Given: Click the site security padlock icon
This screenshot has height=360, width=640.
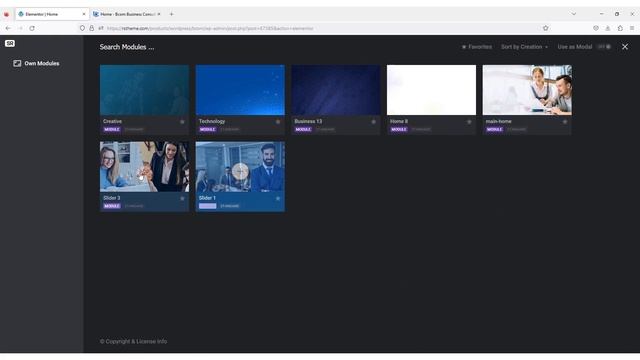Looking at the screenshot, I should [92, 28].
